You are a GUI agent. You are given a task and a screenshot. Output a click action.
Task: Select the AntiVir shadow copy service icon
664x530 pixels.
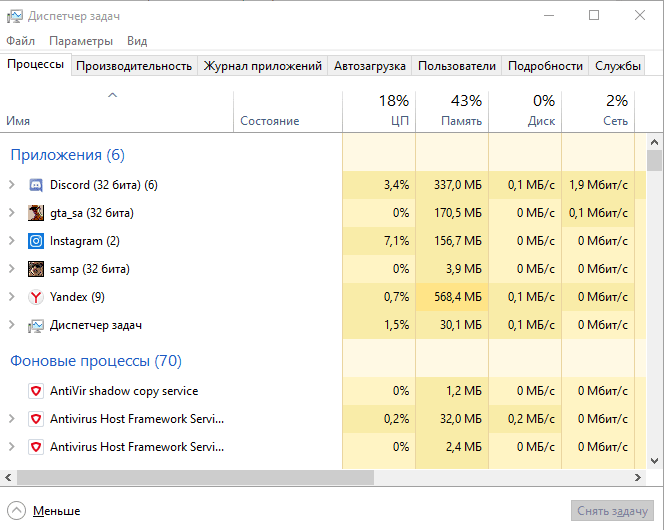[x=36, y=391]
